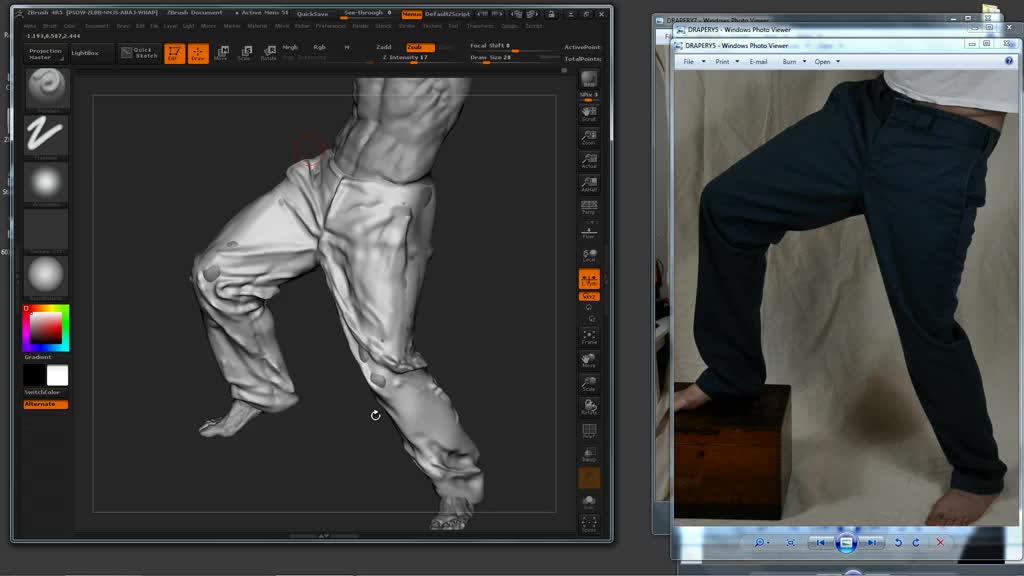This screenshot has height=576, width=1024.
Task: Click E-mail in Photo Viewer
Action: (758, 61)
